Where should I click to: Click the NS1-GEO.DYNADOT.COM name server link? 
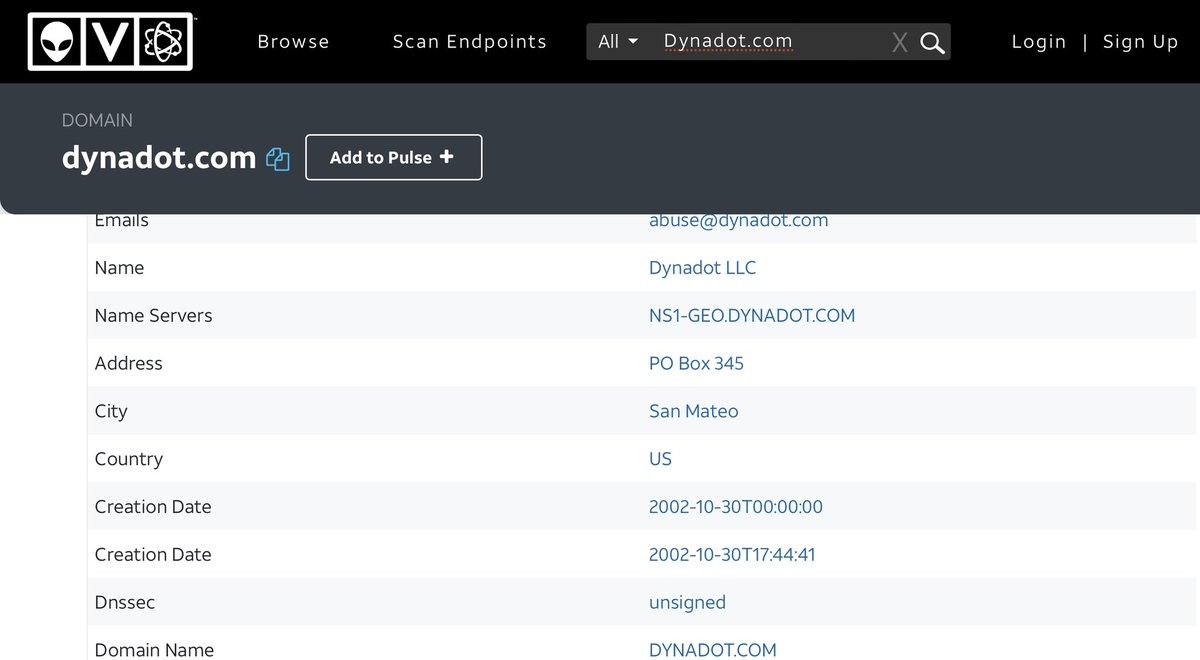coord(751,316)
